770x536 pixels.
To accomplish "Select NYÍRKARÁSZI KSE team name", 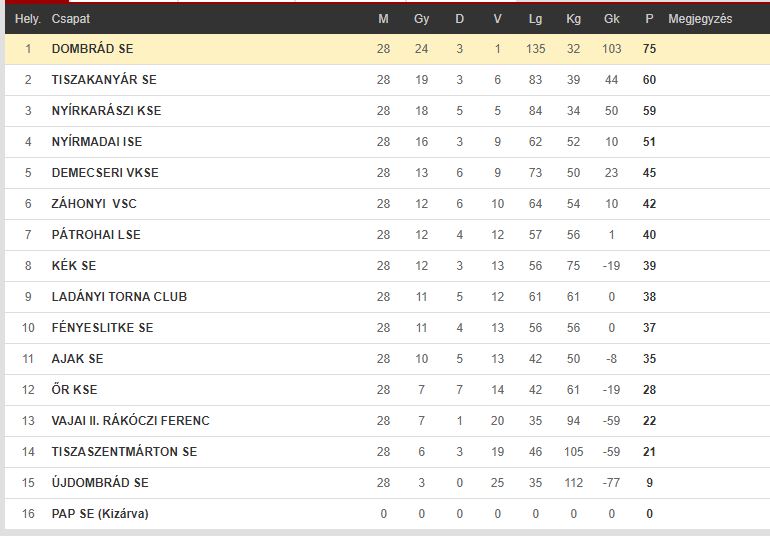I will pyautogui.click(x=107, y=111).
